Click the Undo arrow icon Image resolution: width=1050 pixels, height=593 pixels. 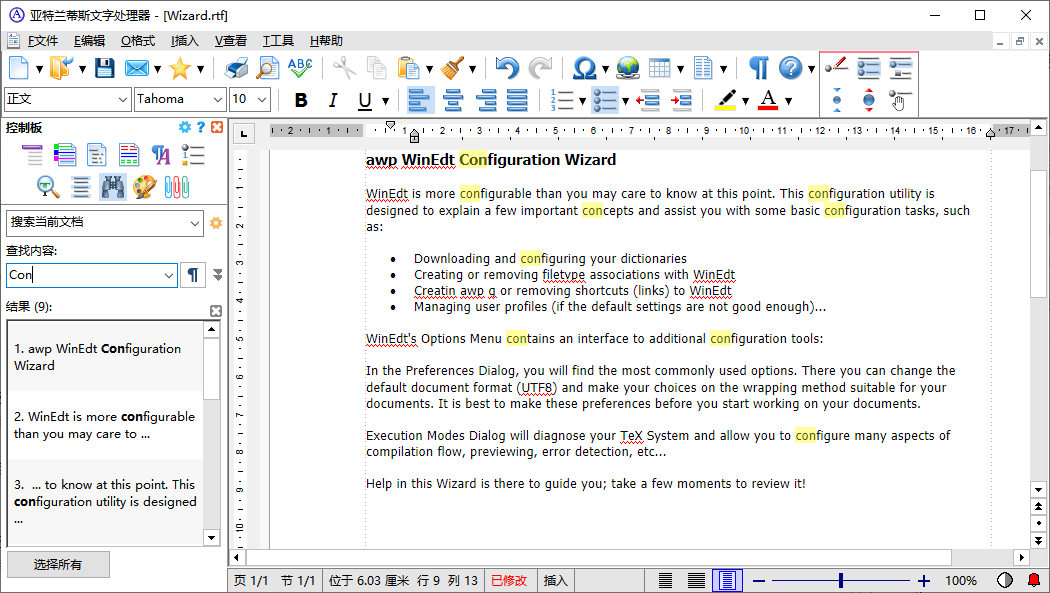(507, 68)
